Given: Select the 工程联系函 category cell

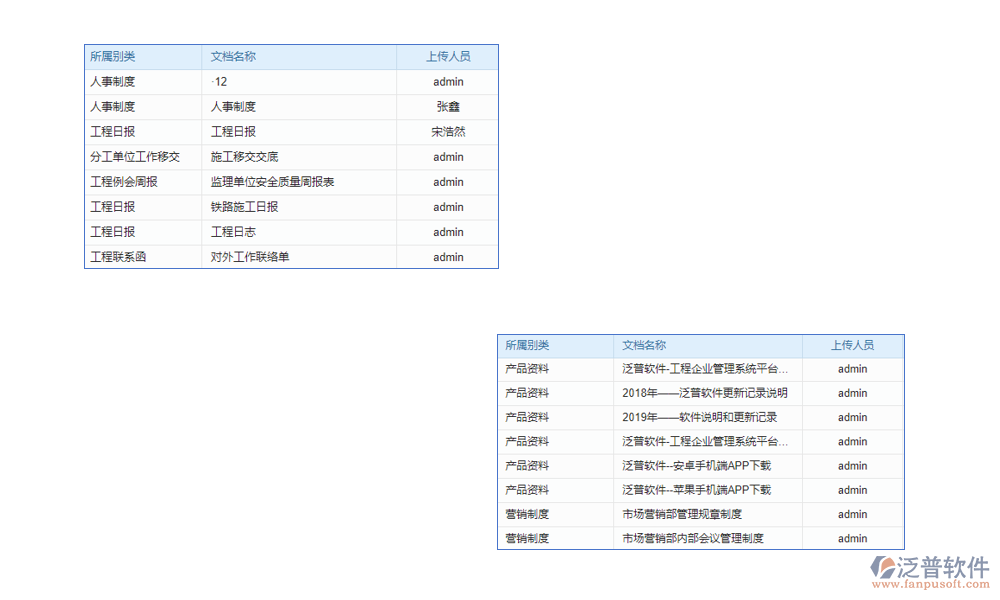Looking at the screenshot, I should (x=118, y=257).
